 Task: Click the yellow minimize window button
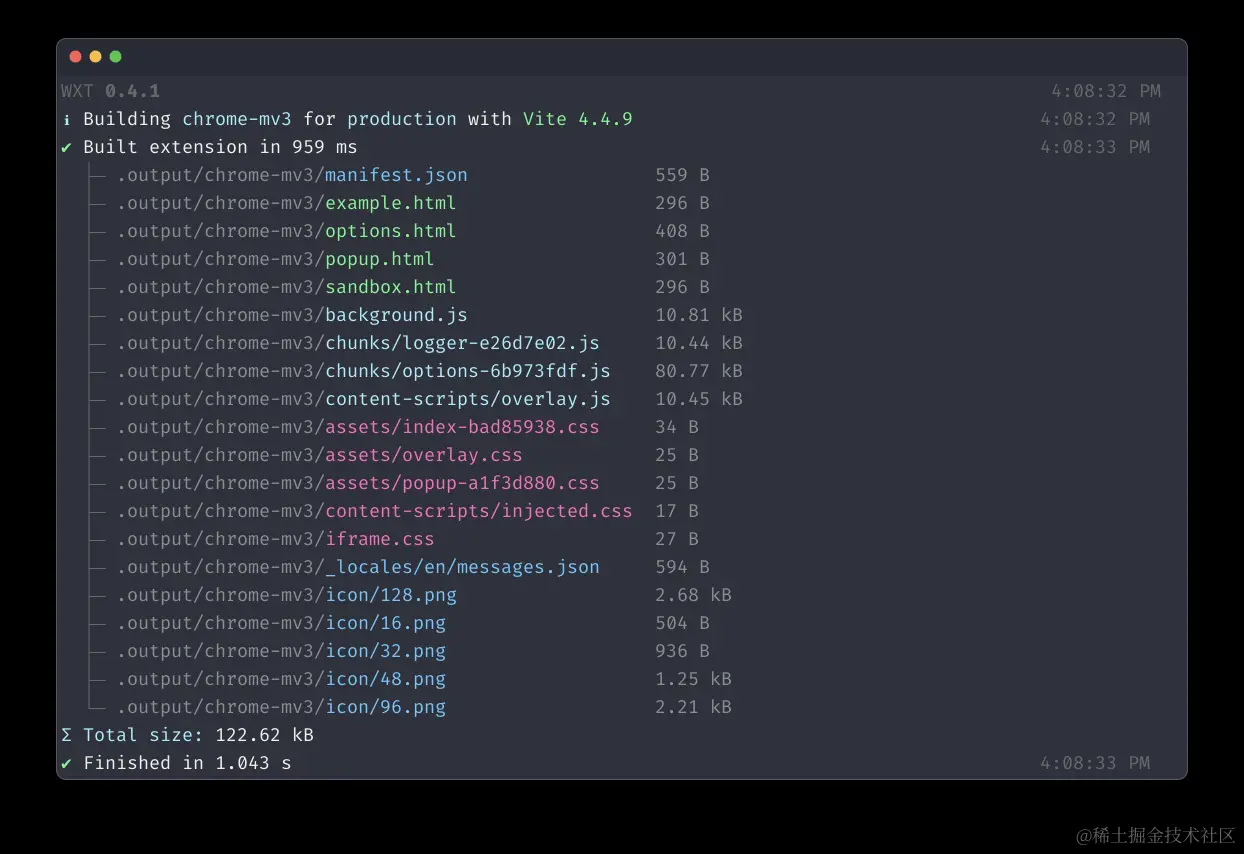(x=96, y=57)
